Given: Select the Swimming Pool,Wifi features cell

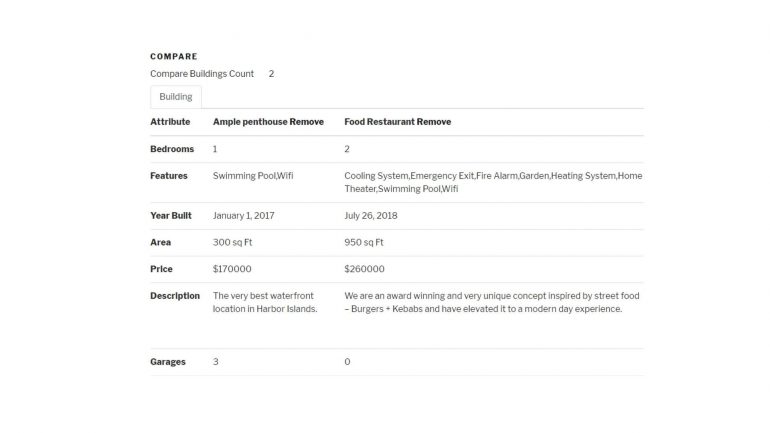Looking at the screenshot, I should click(x=253, y=176).
